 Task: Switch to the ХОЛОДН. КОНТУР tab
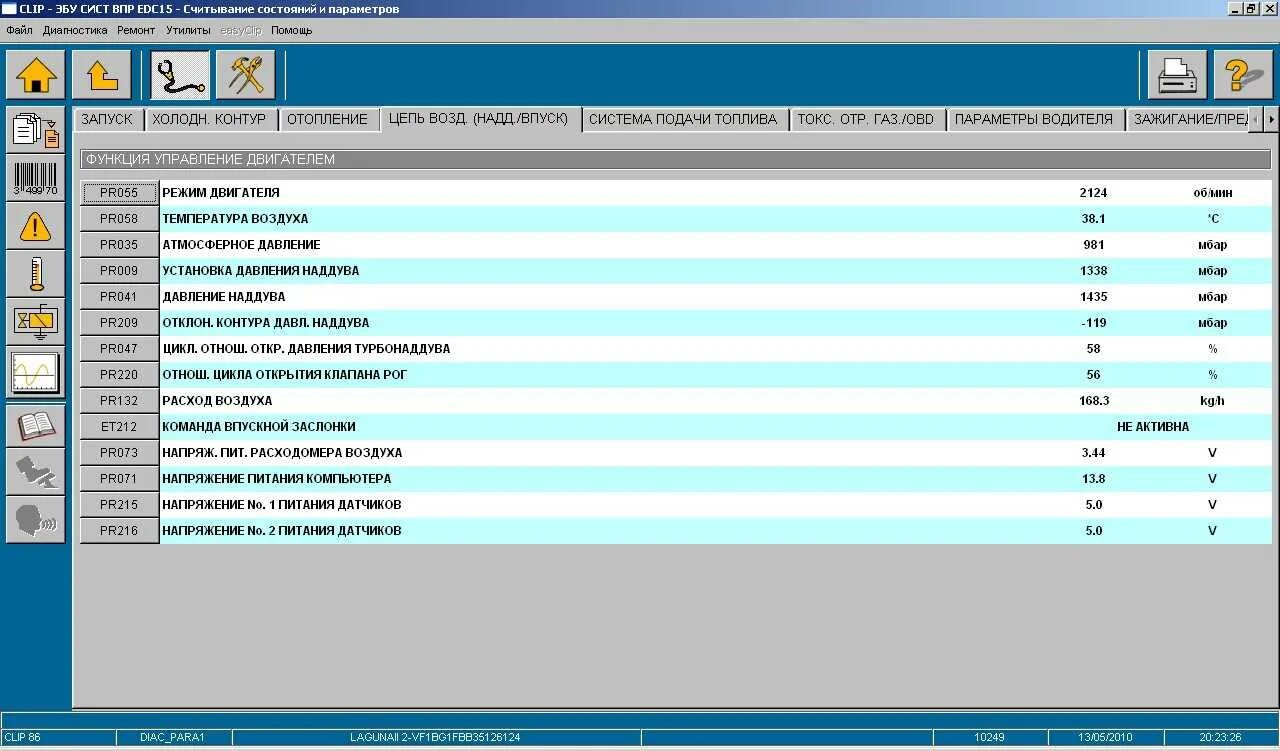tap(209, 119)
